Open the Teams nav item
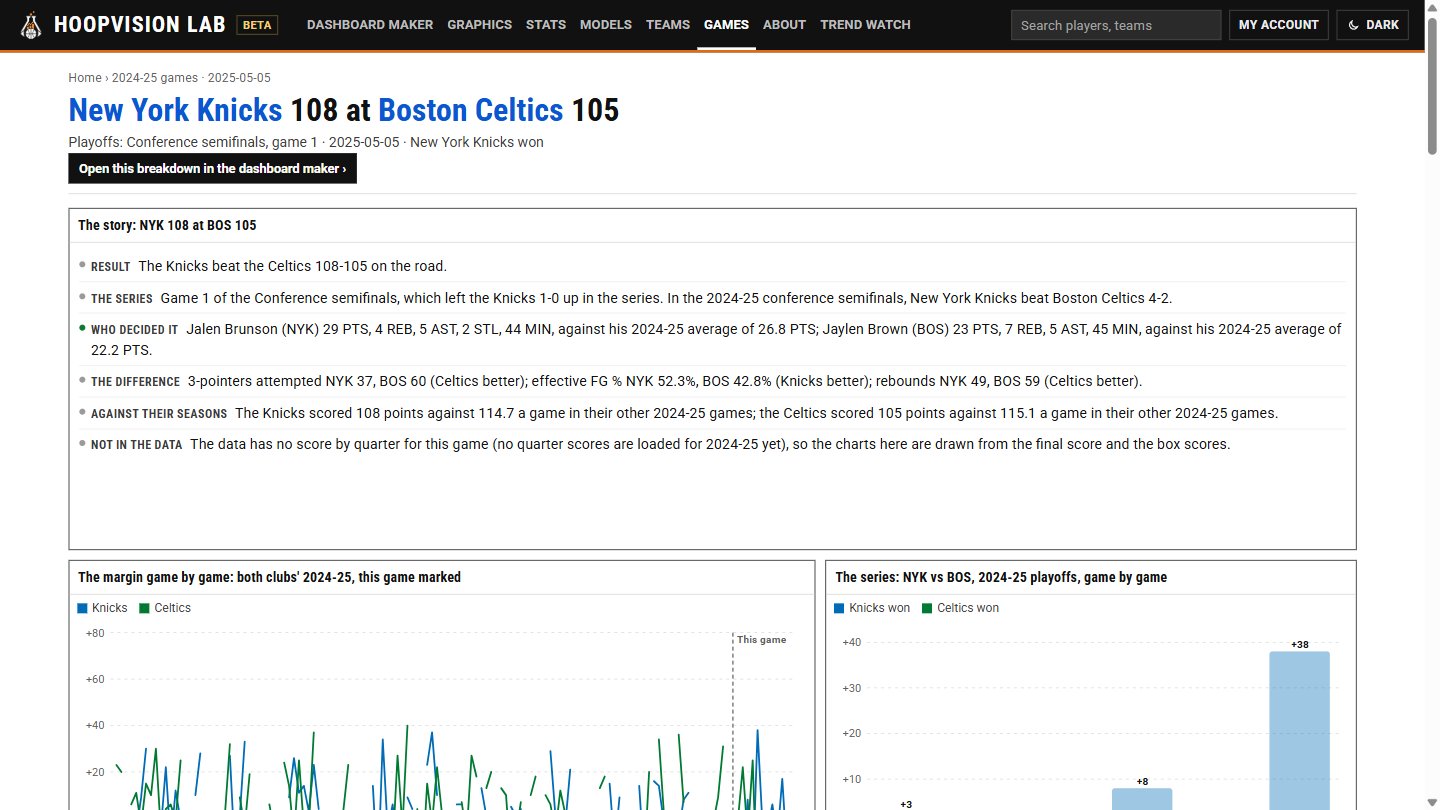Screen dimensions: 1440x810 click(668, 25)
